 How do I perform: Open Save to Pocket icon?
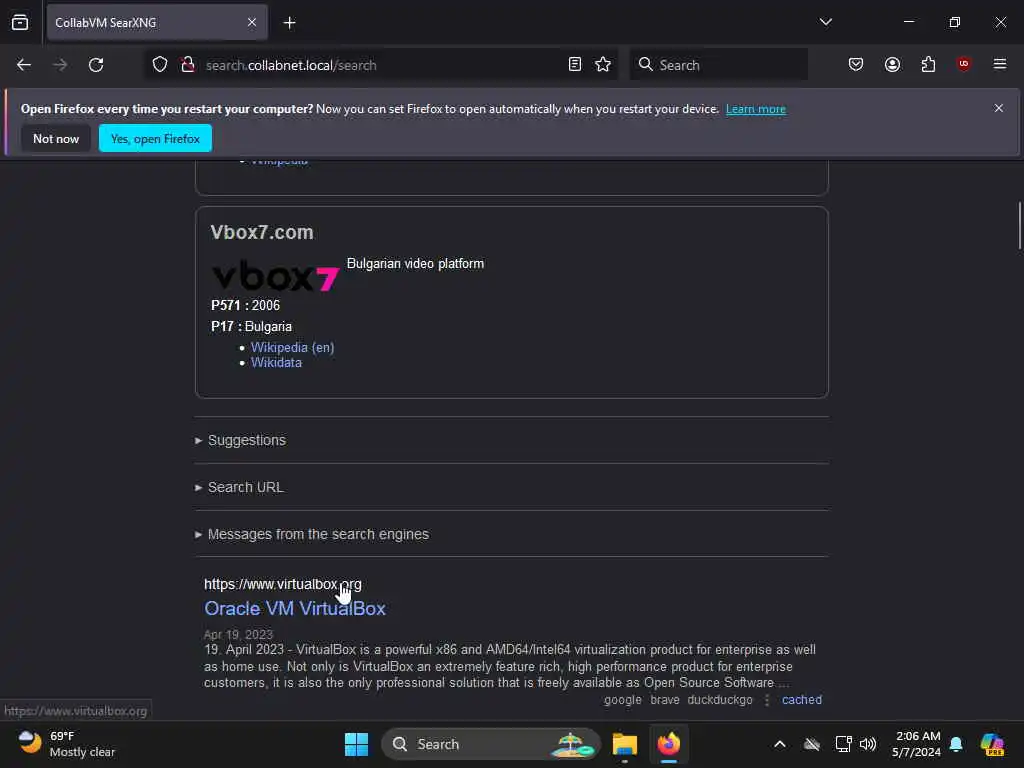tap(856, 65)
